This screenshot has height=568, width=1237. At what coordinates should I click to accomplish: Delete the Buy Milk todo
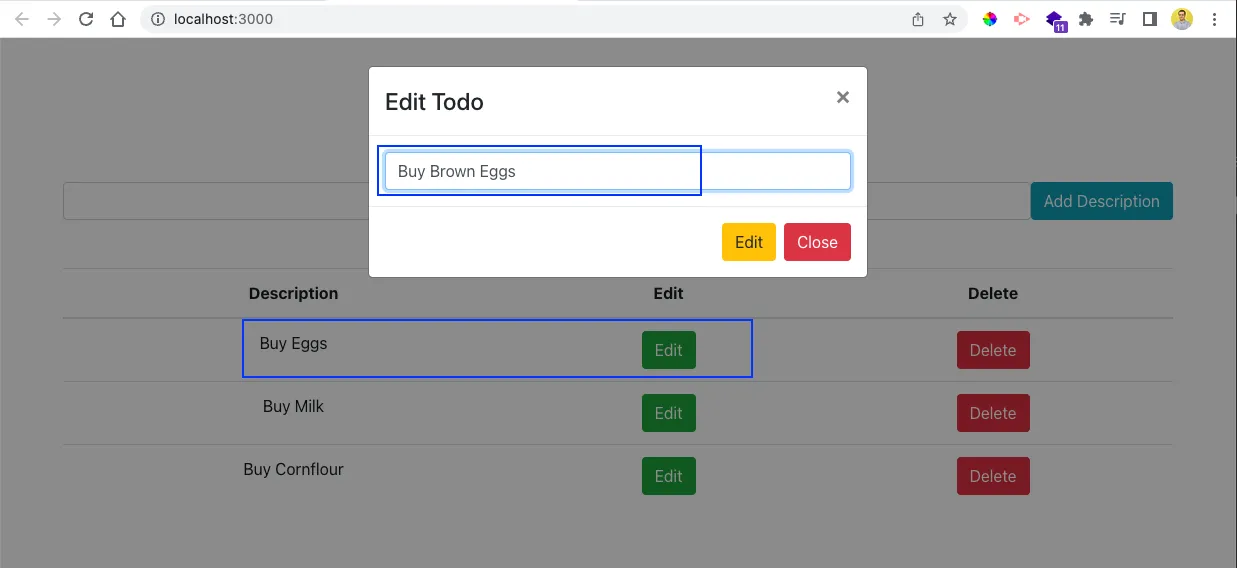coord(993,413)
